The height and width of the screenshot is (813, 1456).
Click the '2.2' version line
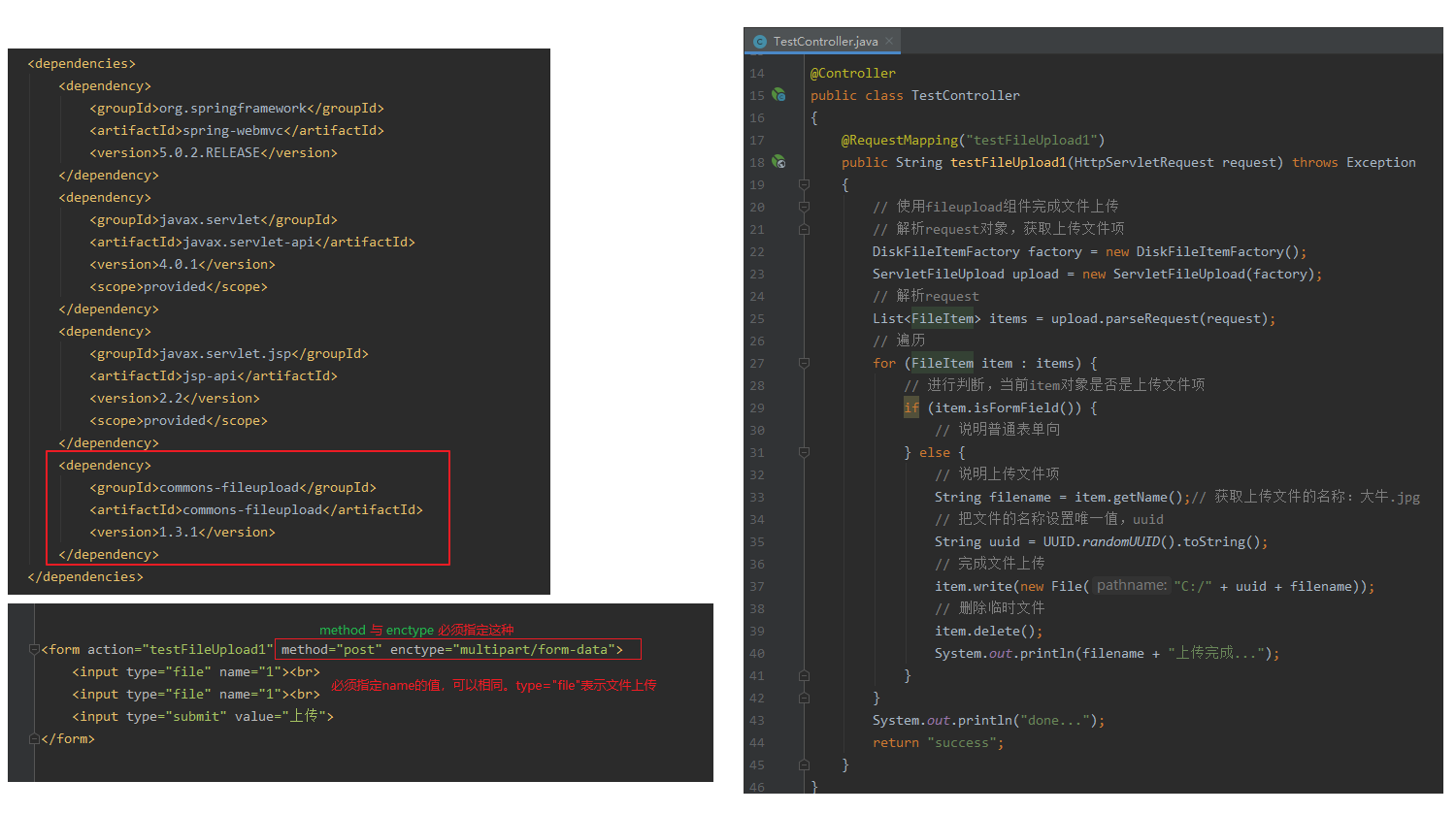175,398
